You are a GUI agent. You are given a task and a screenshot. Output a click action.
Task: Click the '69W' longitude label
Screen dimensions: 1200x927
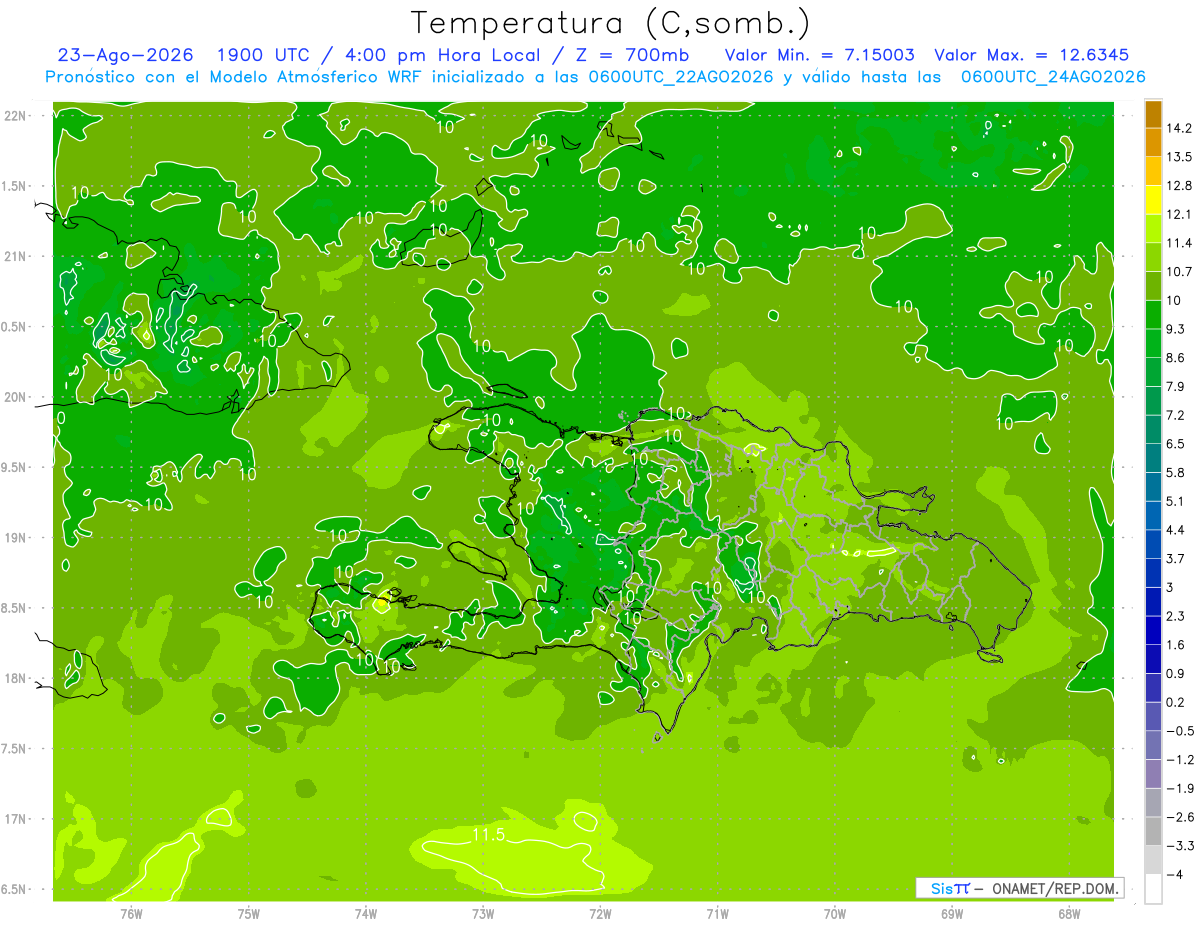tap(952, 914)
